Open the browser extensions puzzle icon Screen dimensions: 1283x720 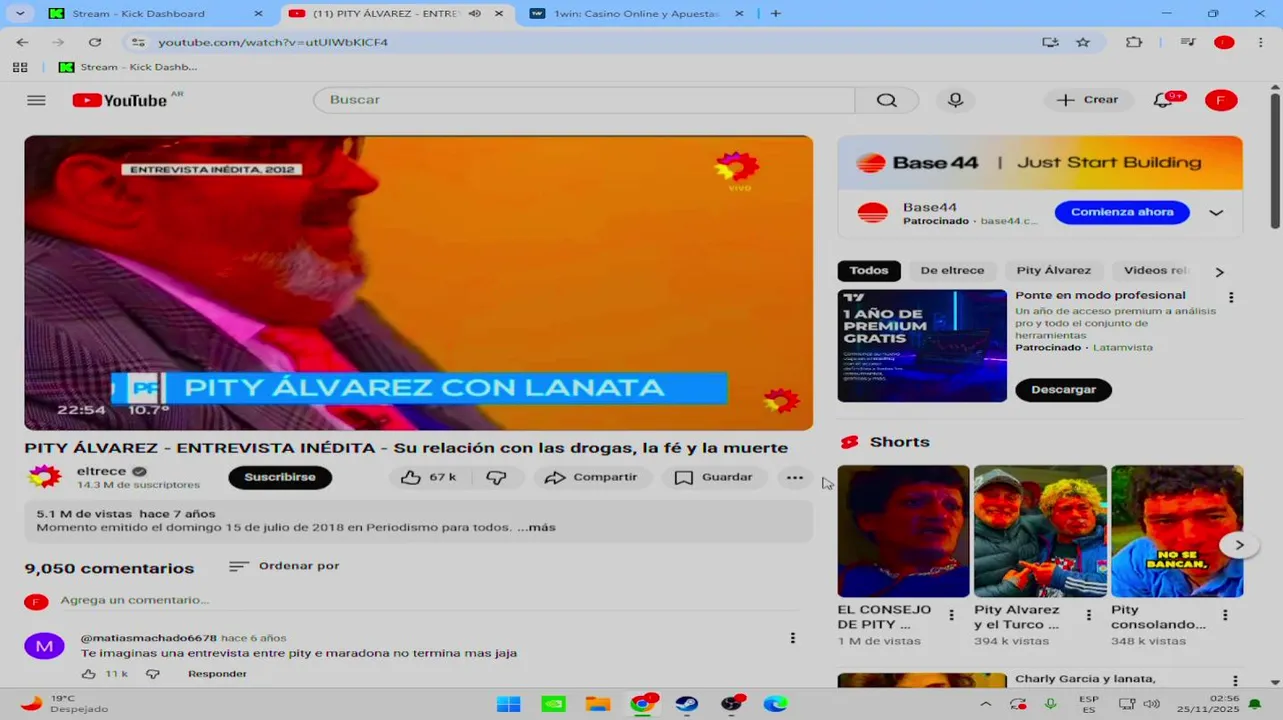(x=1134, y=42)
